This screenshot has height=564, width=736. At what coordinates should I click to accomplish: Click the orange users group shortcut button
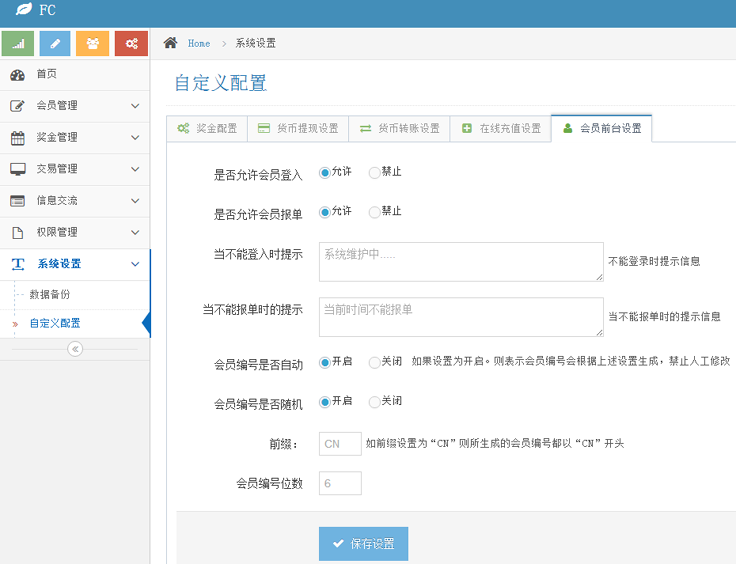point(93,44)
